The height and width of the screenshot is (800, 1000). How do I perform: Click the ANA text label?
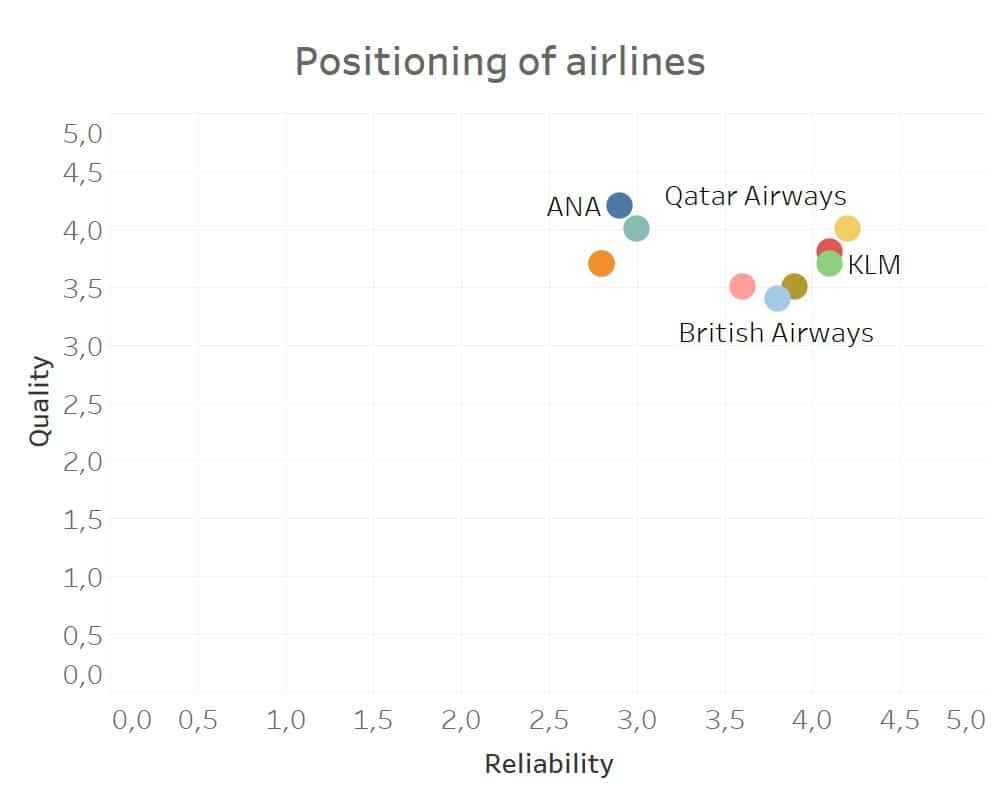tap(573, 208)
